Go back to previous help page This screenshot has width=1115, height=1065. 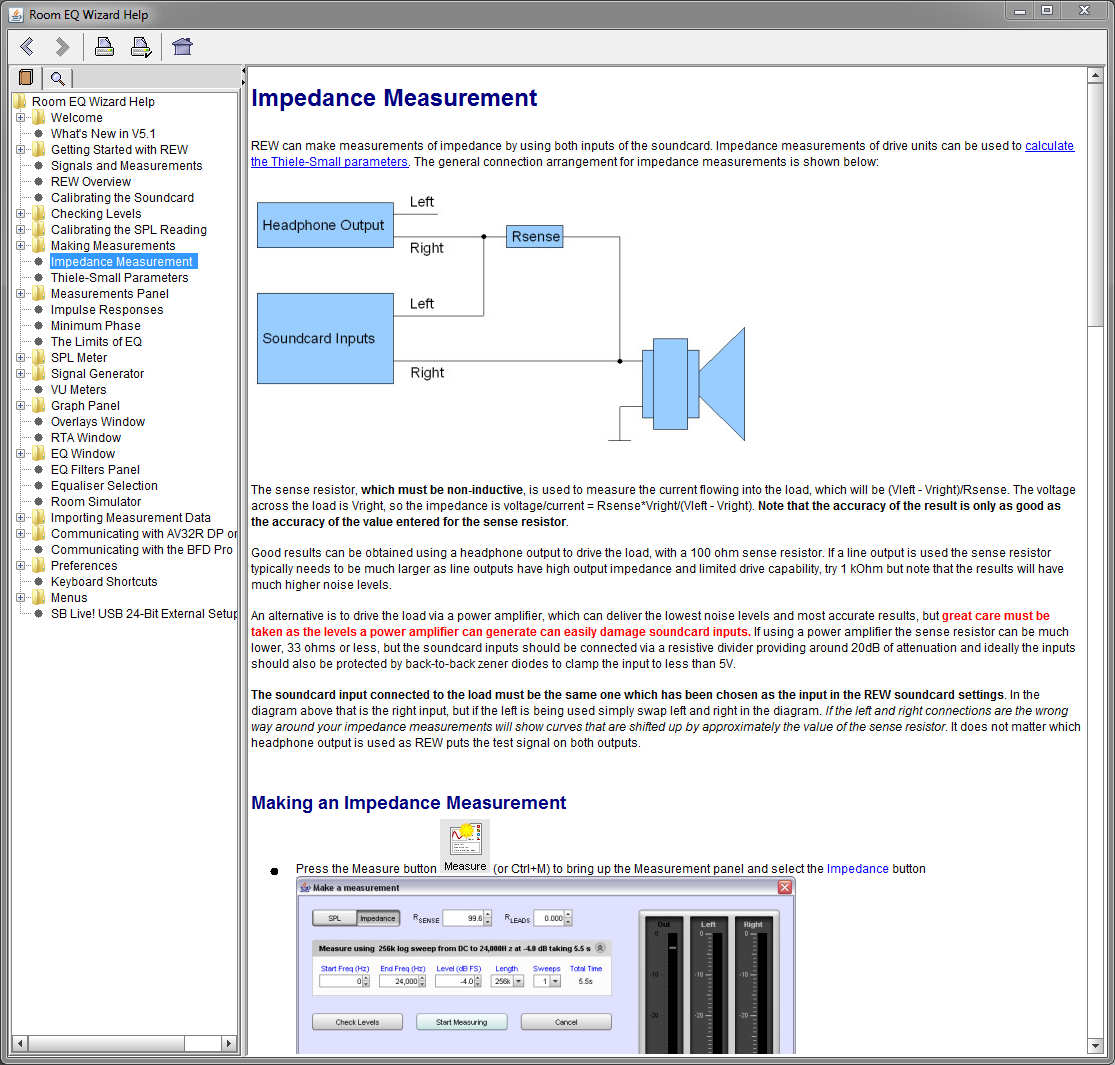(27, 47)
